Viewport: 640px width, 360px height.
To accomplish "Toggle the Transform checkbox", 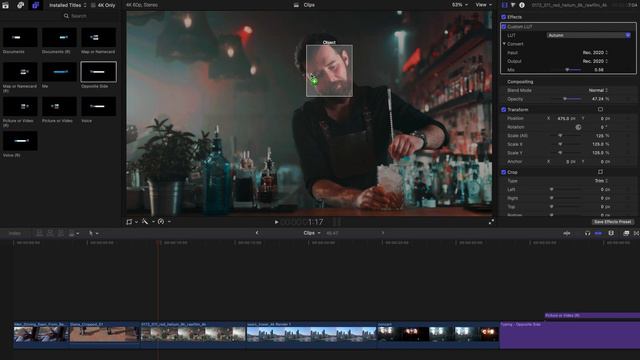I will pos(504,109).
